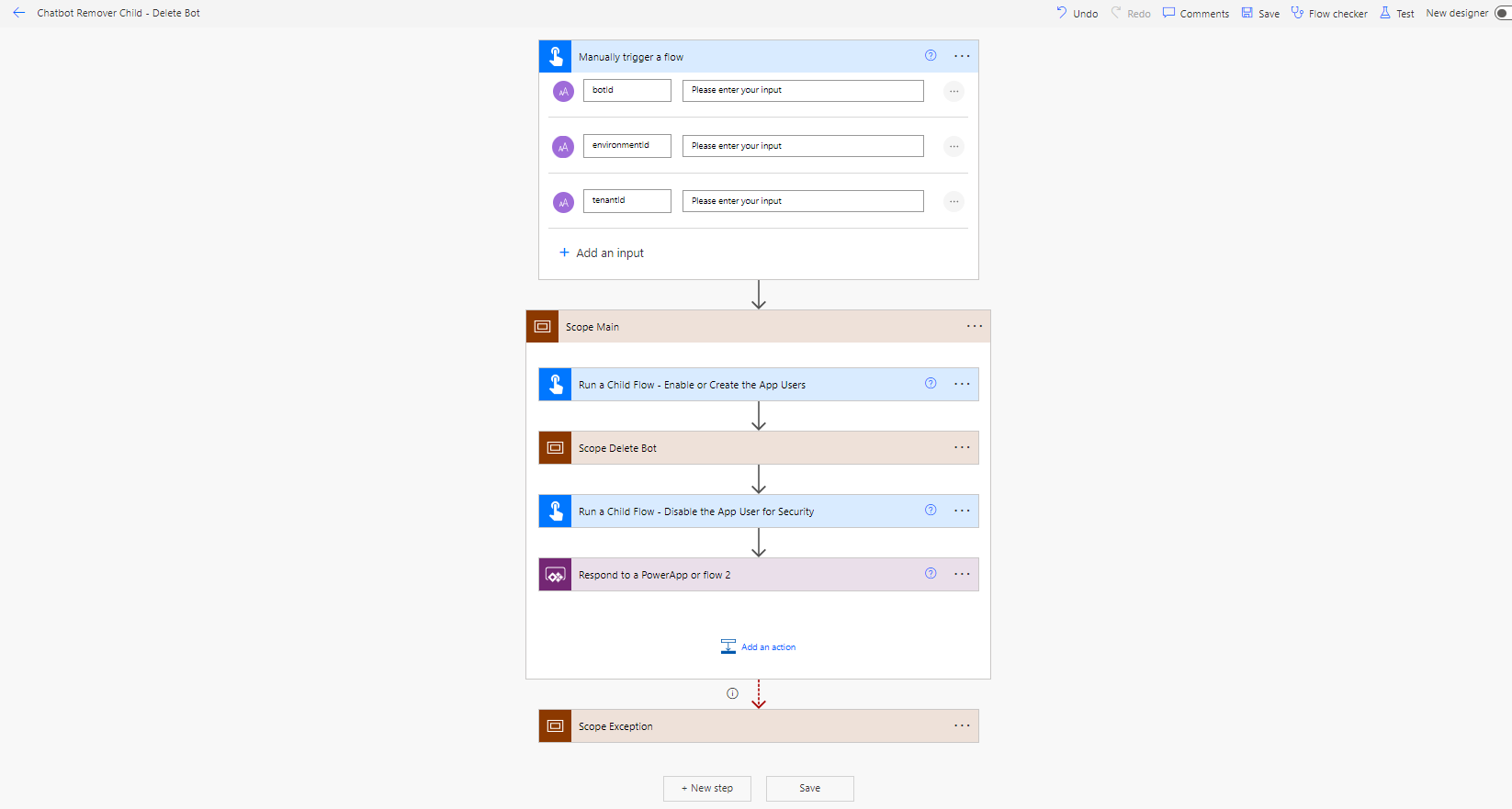1512x809 pixels.
Task: Open the tenantId row options menu
Action: click(x=954, y=201)
